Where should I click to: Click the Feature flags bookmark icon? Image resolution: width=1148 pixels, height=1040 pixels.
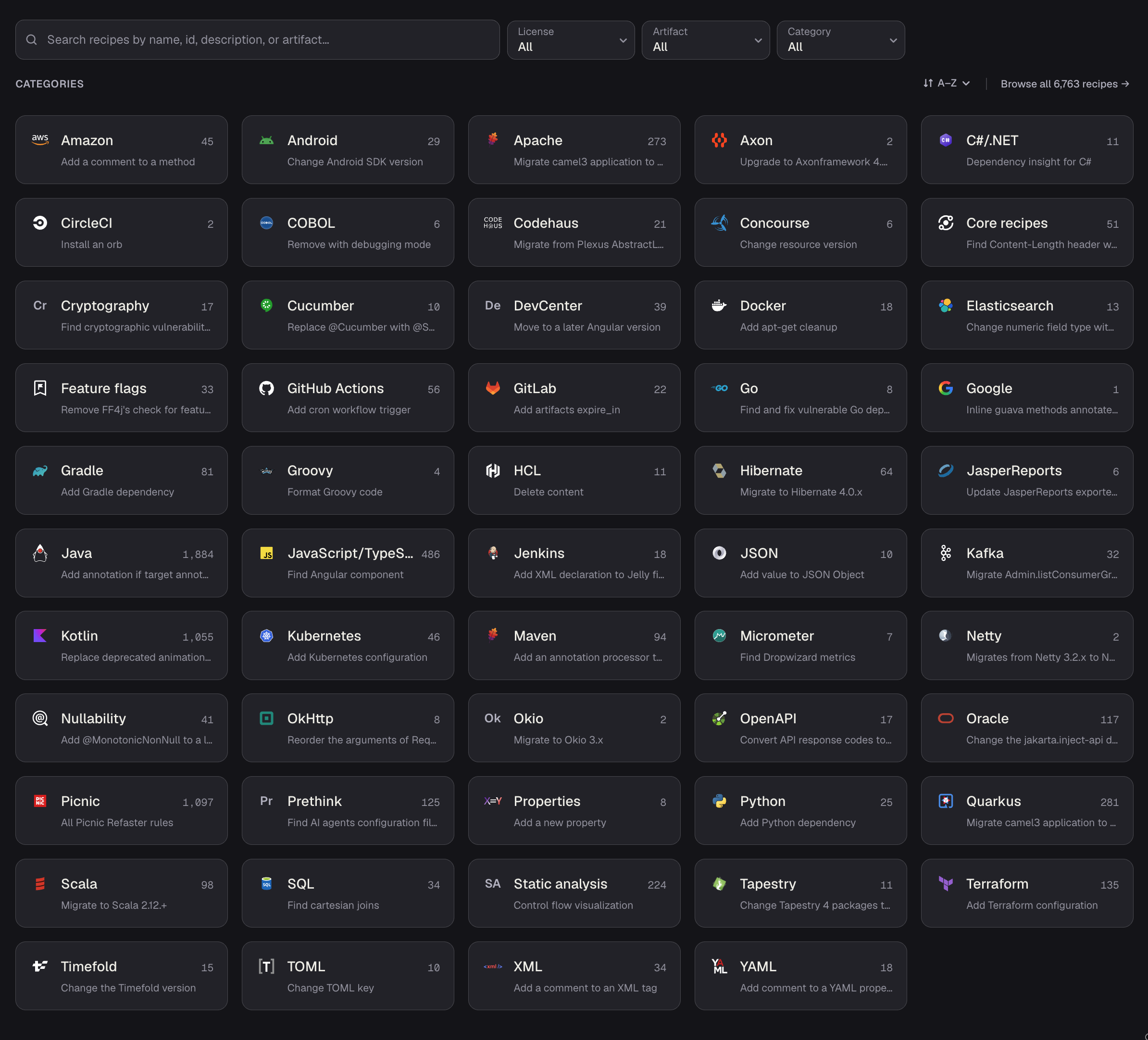point(40,388)
